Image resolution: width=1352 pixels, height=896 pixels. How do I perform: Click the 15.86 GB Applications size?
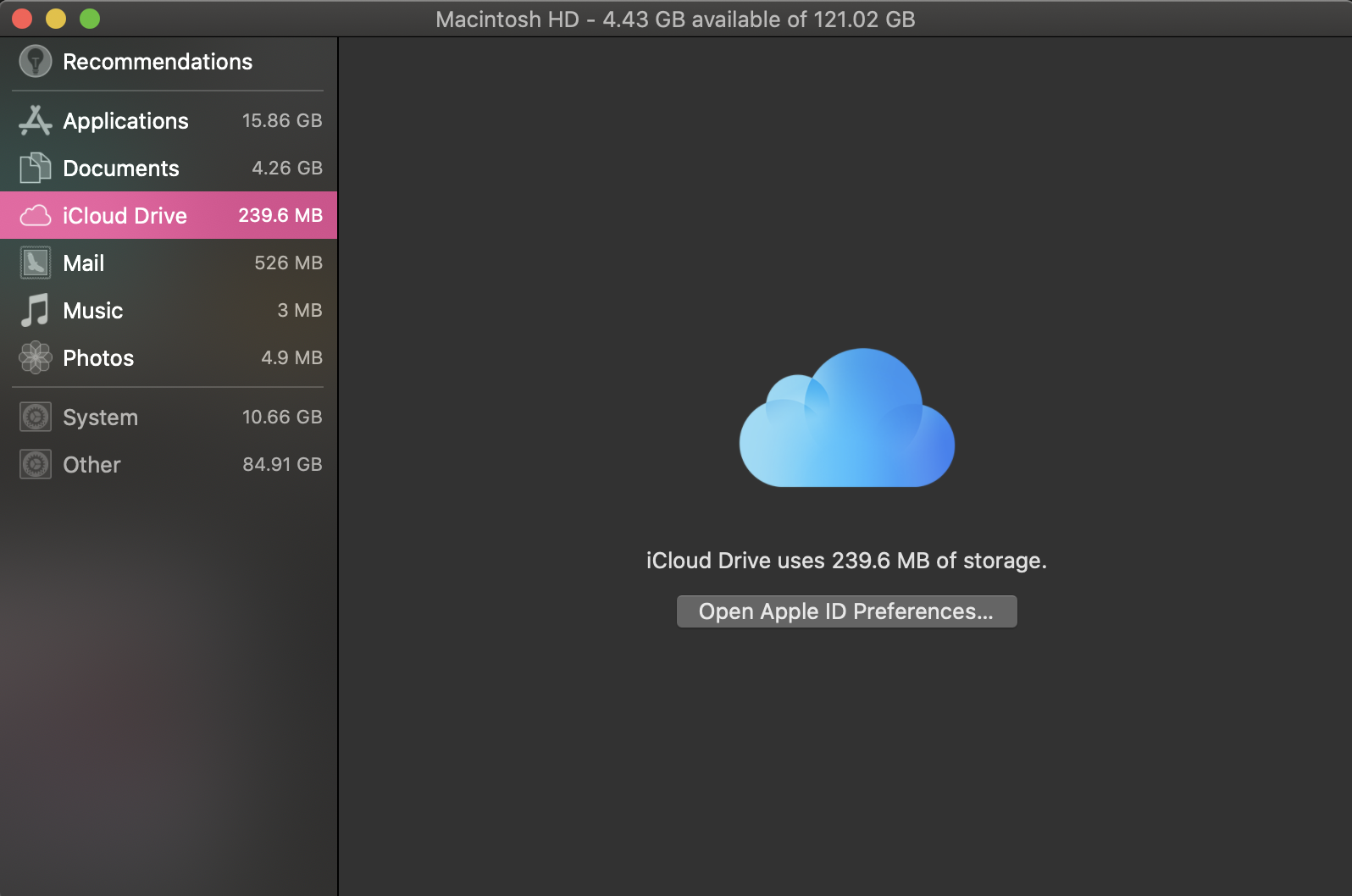[282, 120]
